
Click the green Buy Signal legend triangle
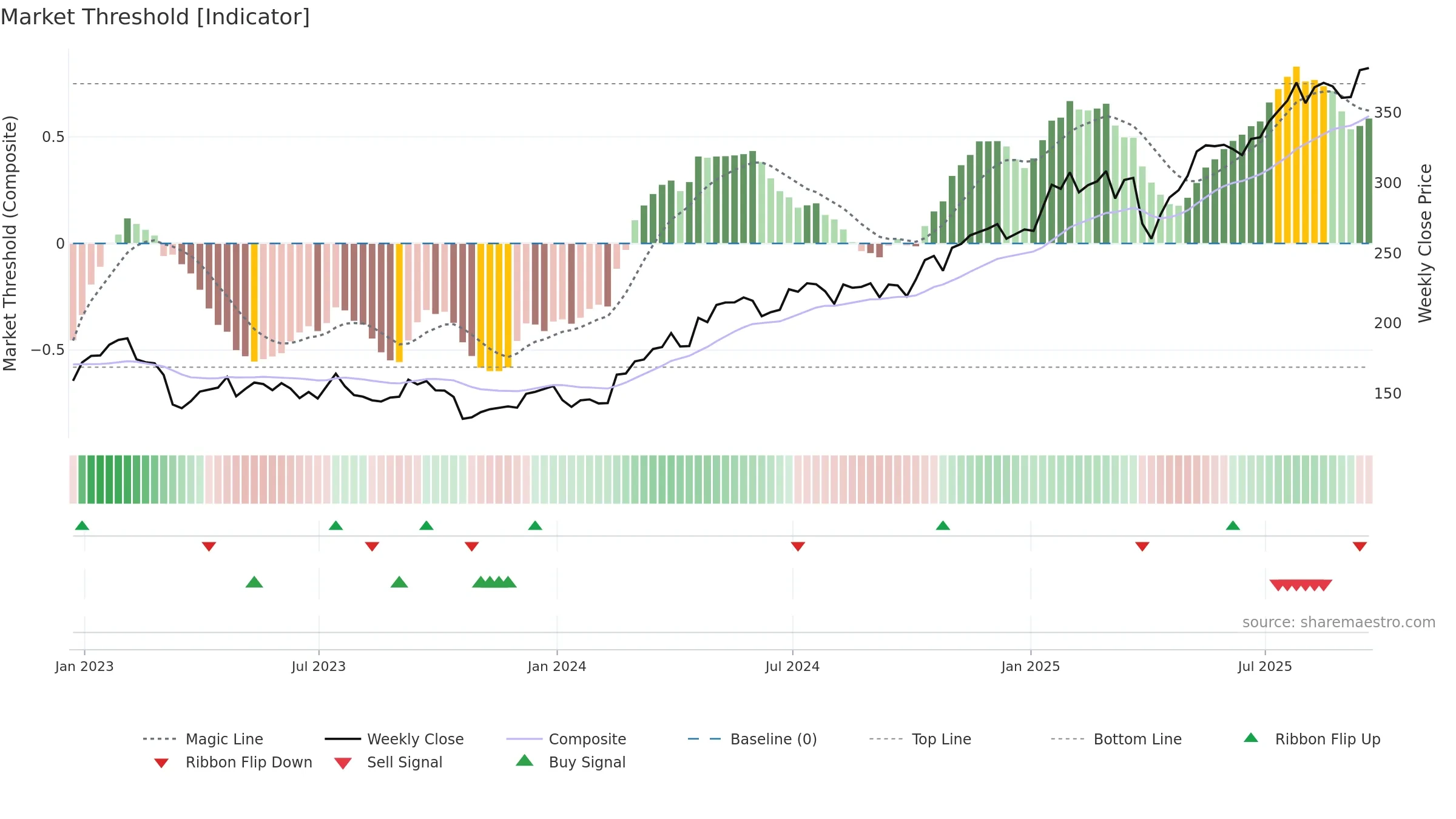point(525,760)
